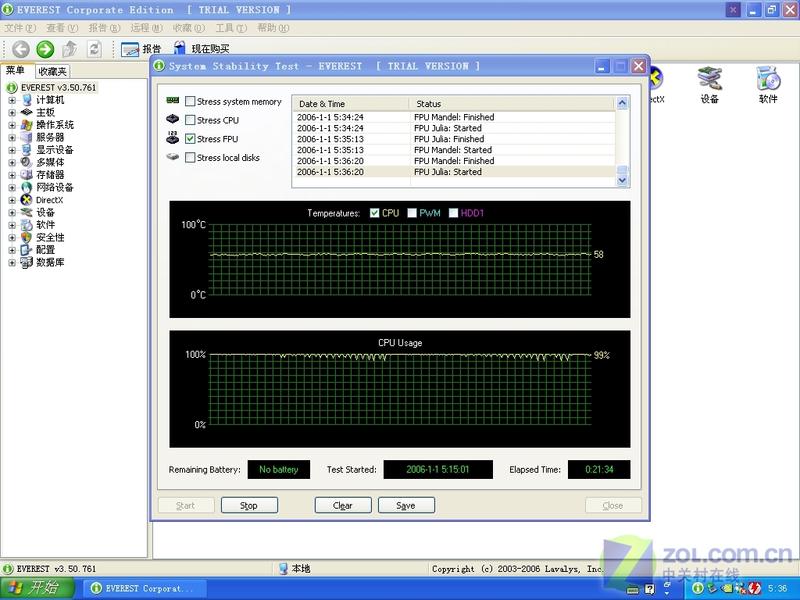
Task: Select the 显示设备 tree icon
Action: 27,150
